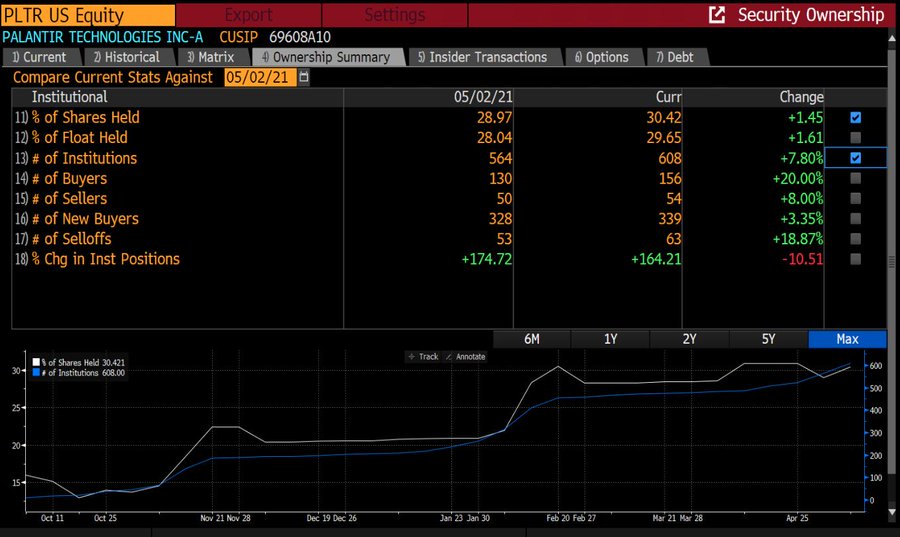Check the # of New Buyers checkbox
This screenshot has height=537, width=900.
click(855, 219)
